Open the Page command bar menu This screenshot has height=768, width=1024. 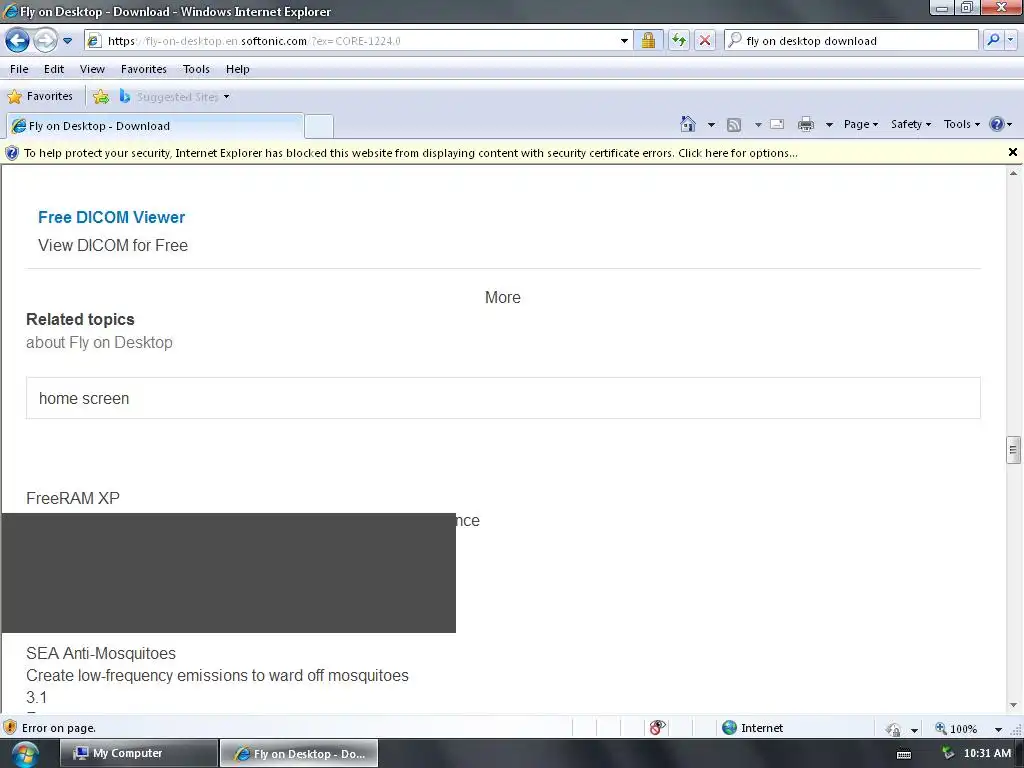point(861,124)
